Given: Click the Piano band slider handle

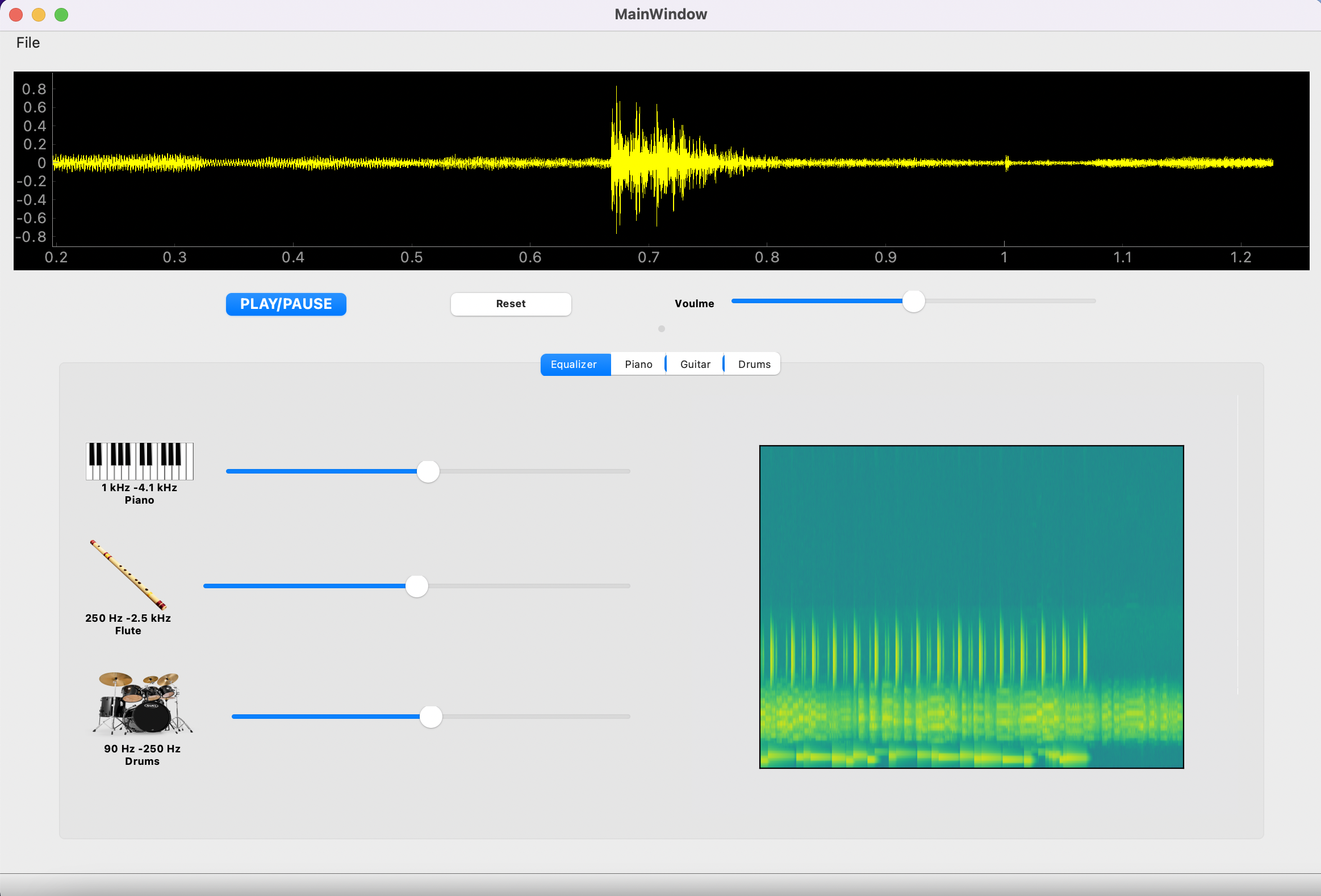Looking at the screenshot, I should click(428, 472).
